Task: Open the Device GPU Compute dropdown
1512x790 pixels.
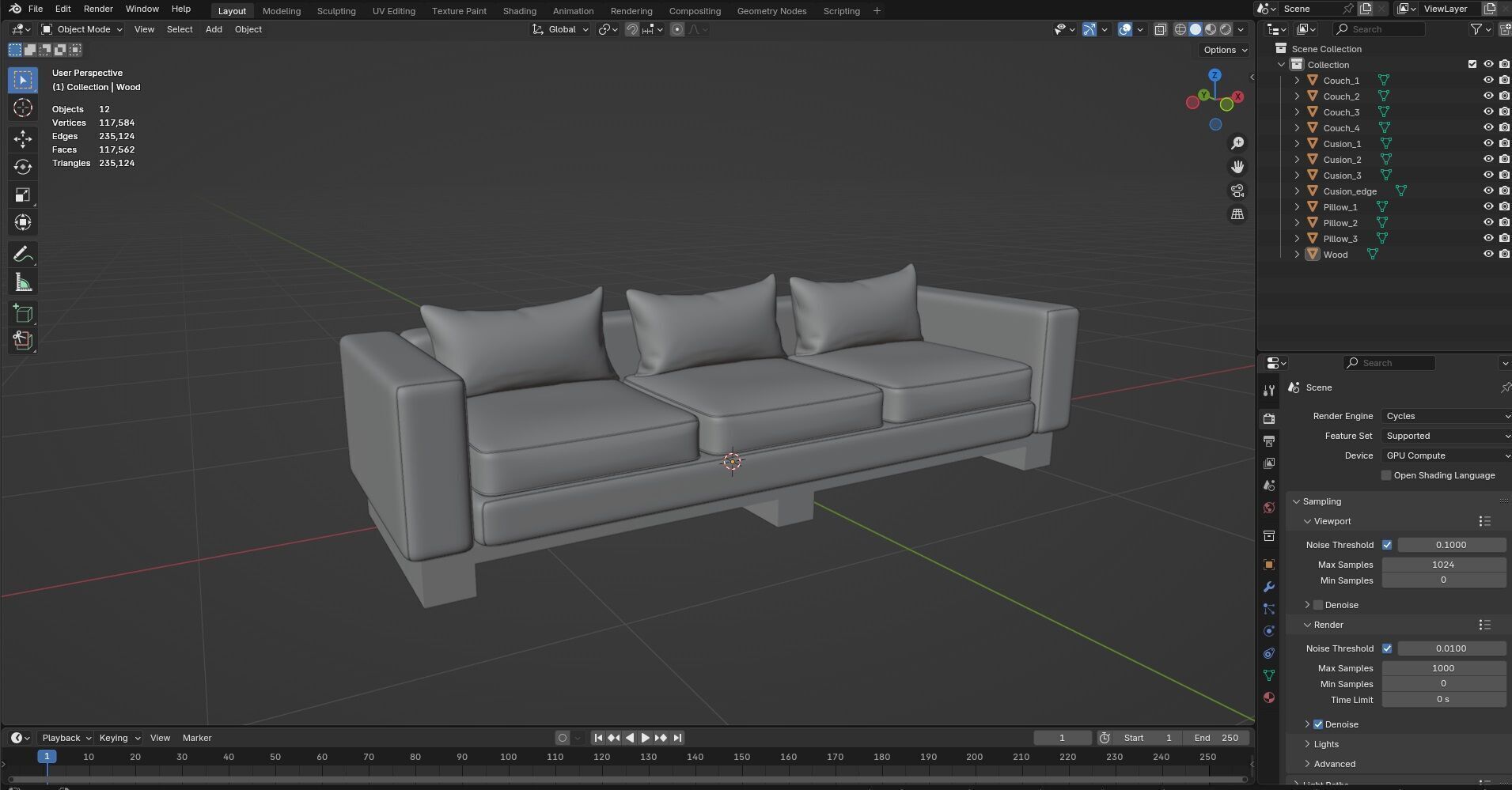Action: click(1446, 455)
